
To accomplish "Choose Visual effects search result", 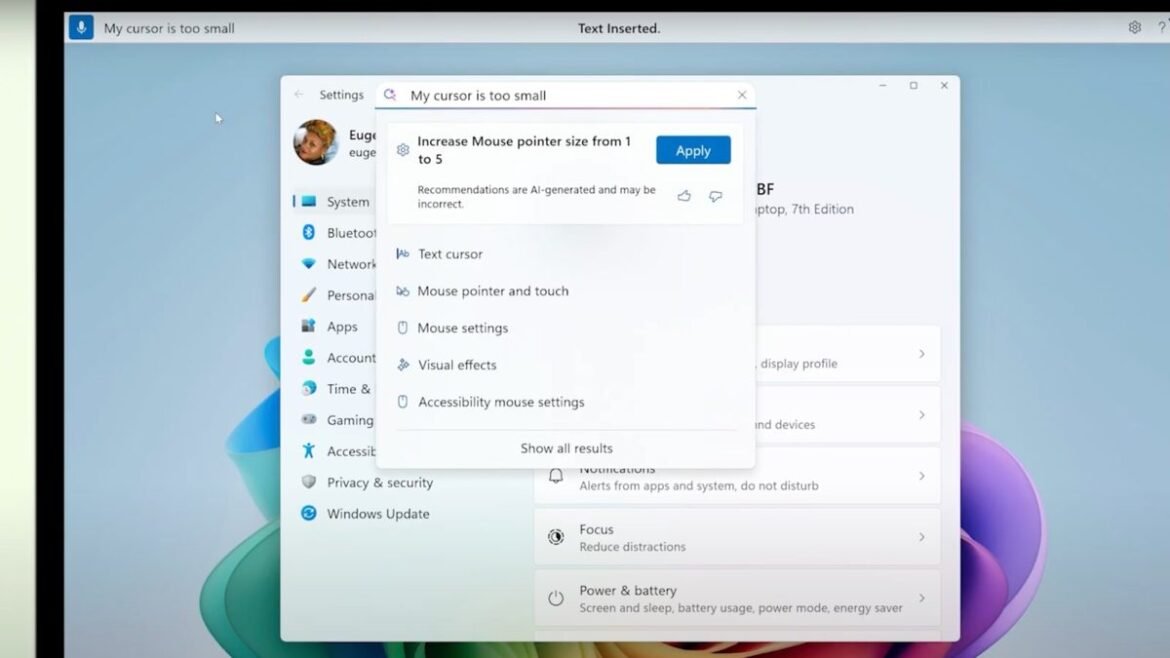I will tap(457, 365).
